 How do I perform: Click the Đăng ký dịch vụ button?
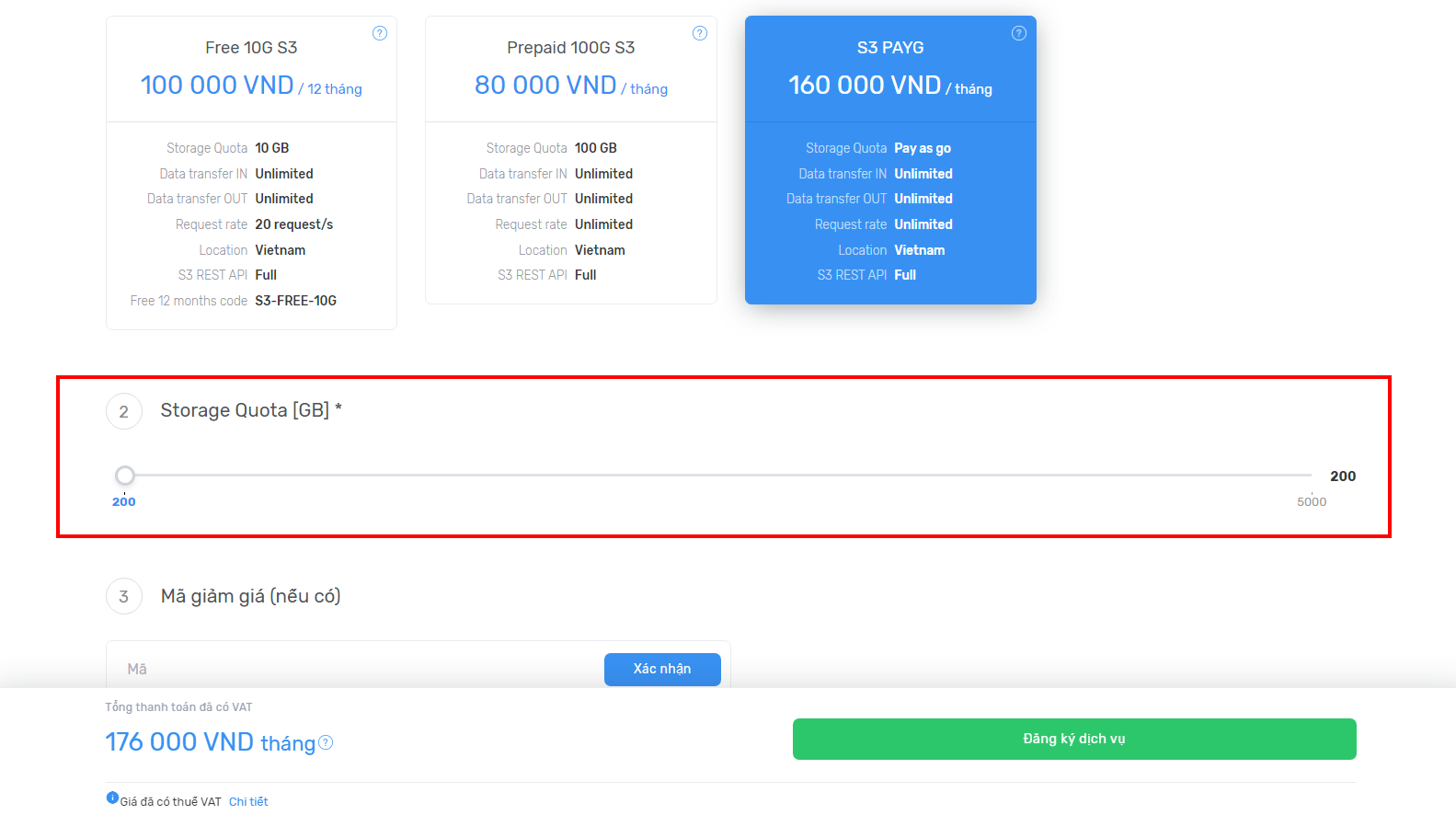[x=1073, y=739]
